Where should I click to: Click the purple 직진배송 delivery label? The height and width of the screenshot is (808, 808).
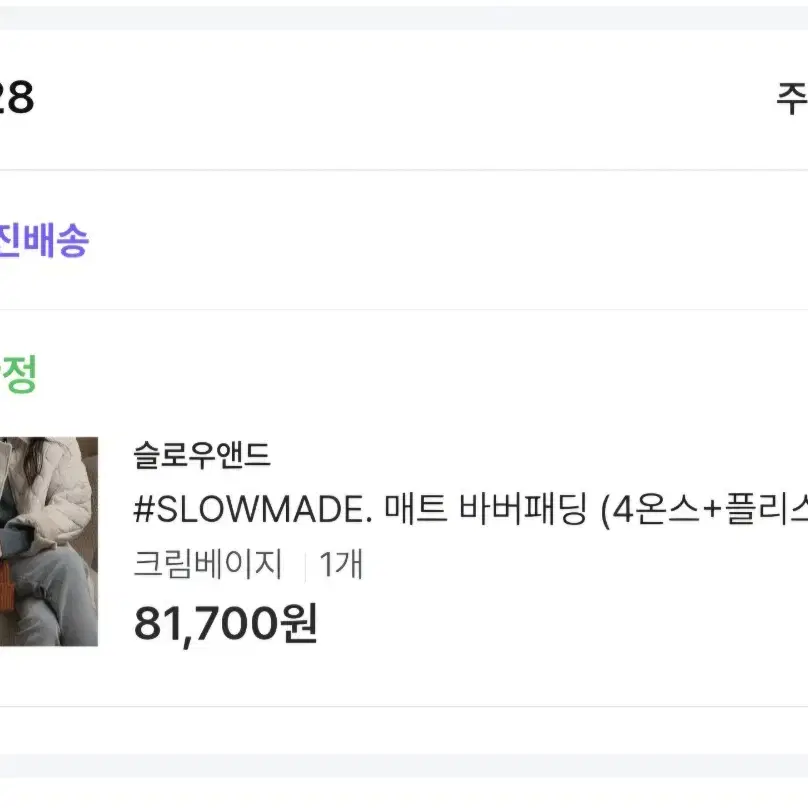tap(44, 240)
